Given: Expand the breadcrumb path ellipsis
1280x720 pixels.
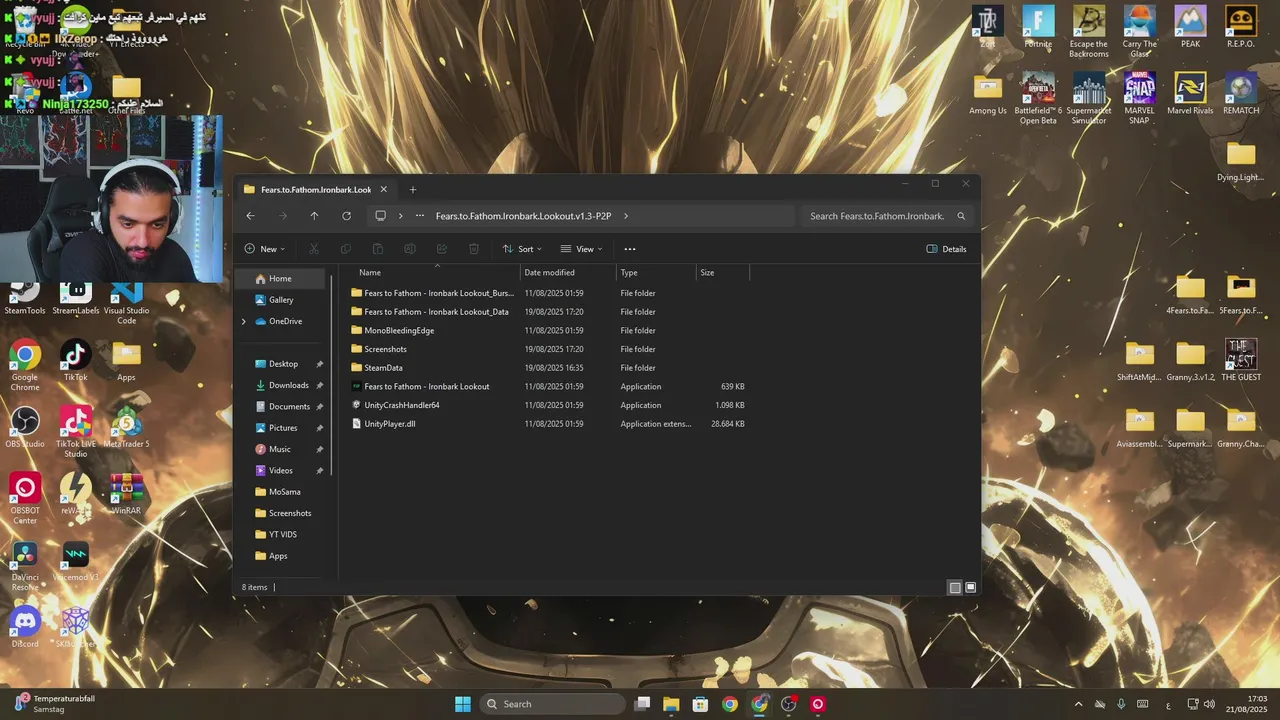Looking at the screenshot, I should (x=420, y=216).
